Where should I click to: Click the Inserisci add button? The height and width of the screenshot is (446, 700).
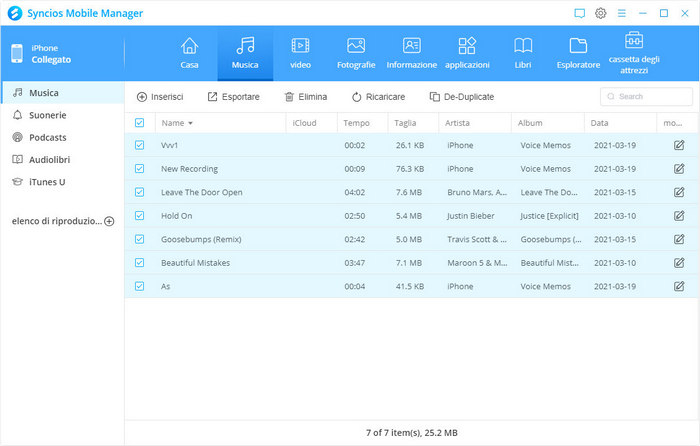point(160,97)
